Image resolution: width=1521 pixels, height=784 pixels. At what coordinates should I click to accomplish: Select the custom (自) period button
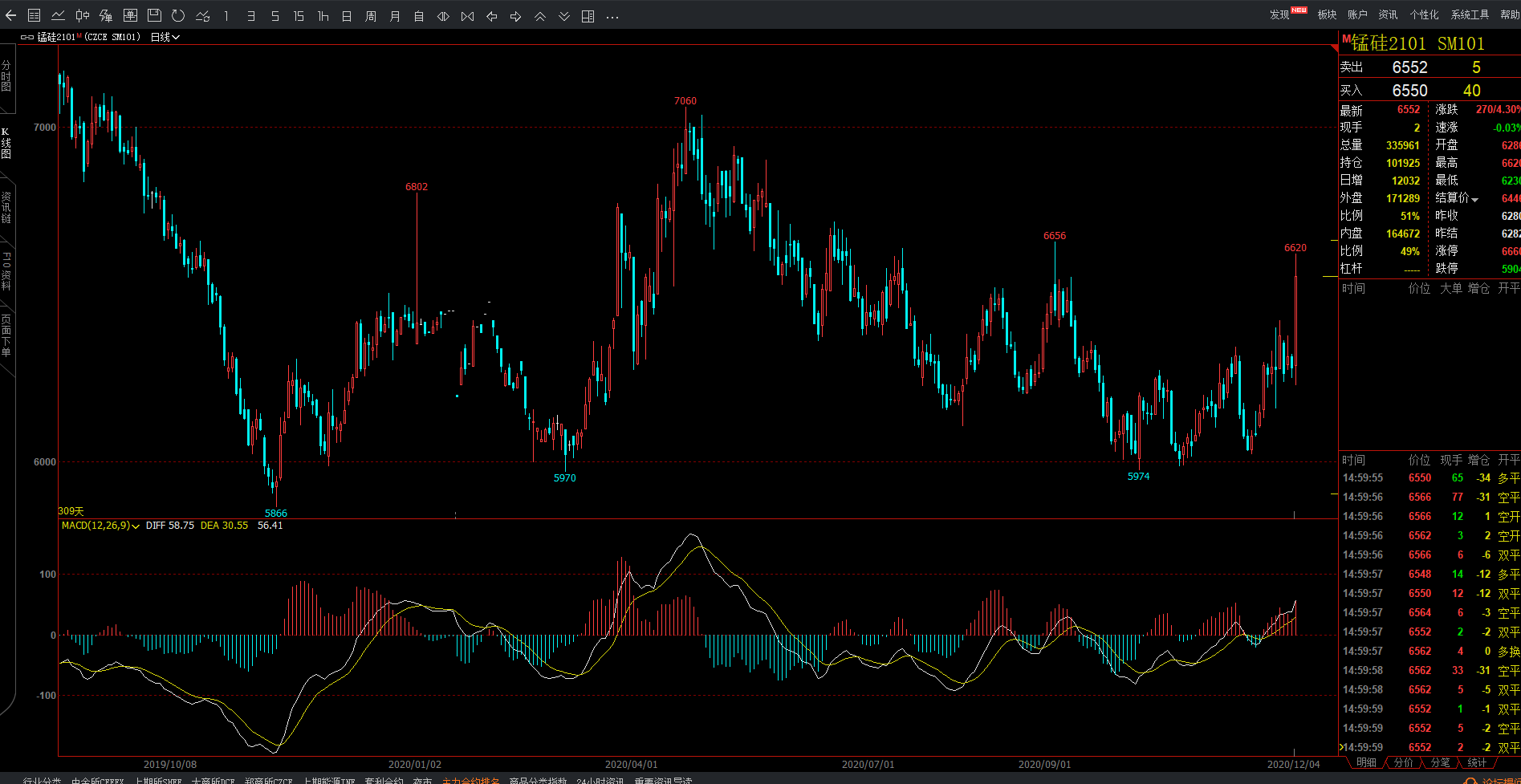419,15
